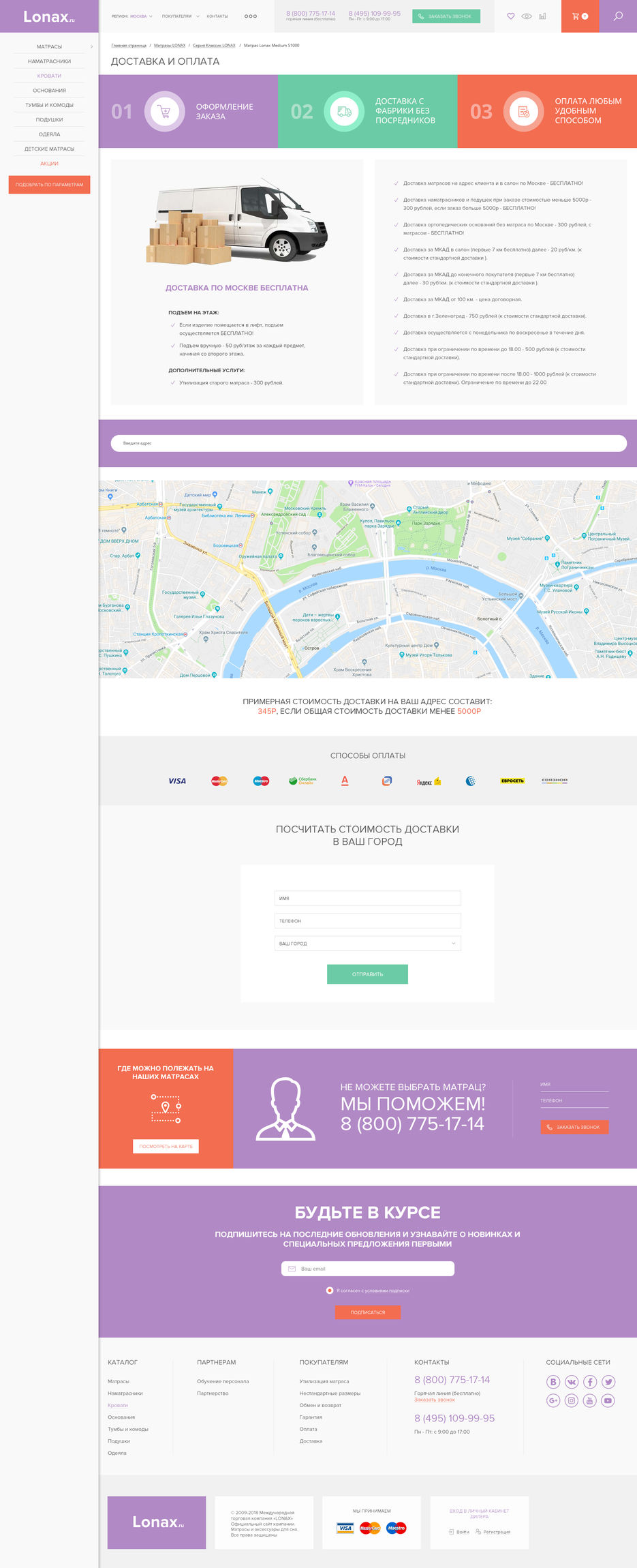Open the Facebook social icon

tap(590, 1382)
